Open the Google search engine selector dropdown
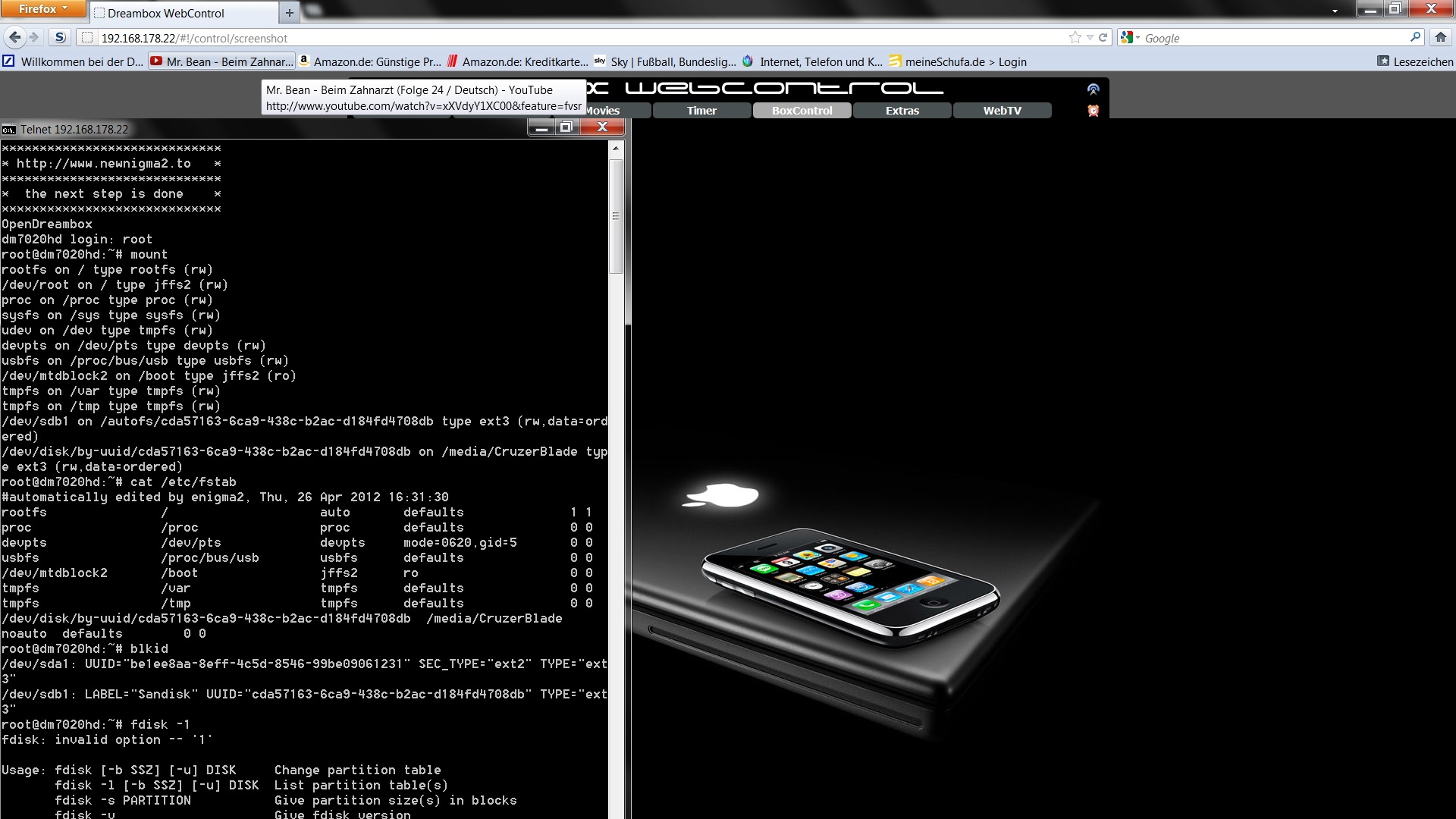This screenshot has width=1456, height=819. coord(1130,37)
